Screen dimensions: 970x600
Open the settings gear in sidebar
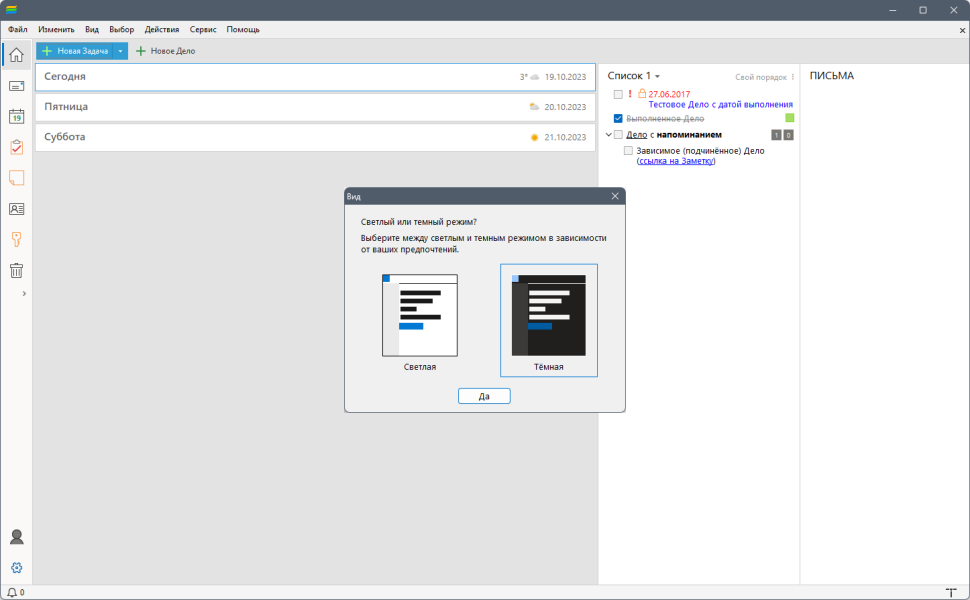click(17, 568)
